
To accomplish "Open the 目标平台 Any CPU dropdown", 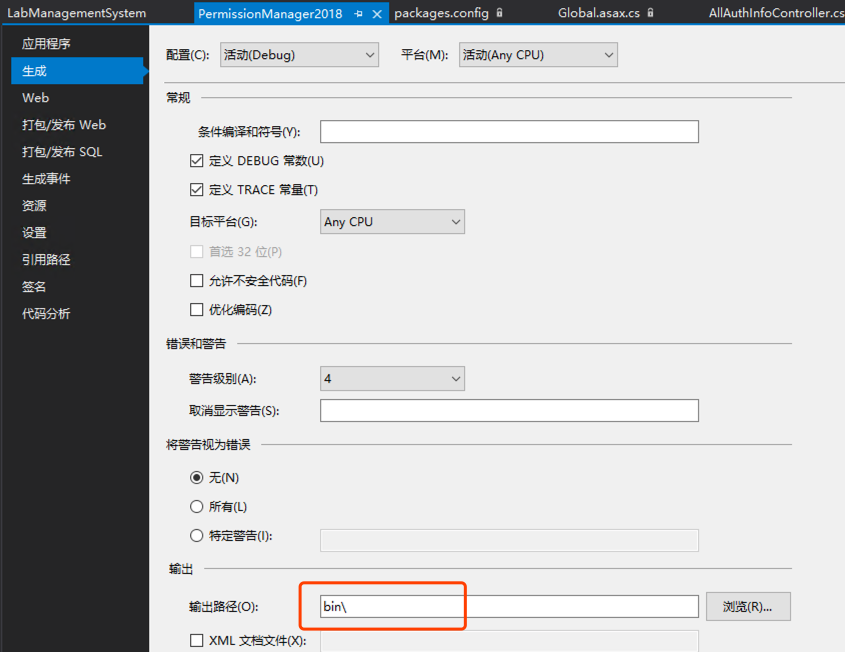I will (392, 222).
